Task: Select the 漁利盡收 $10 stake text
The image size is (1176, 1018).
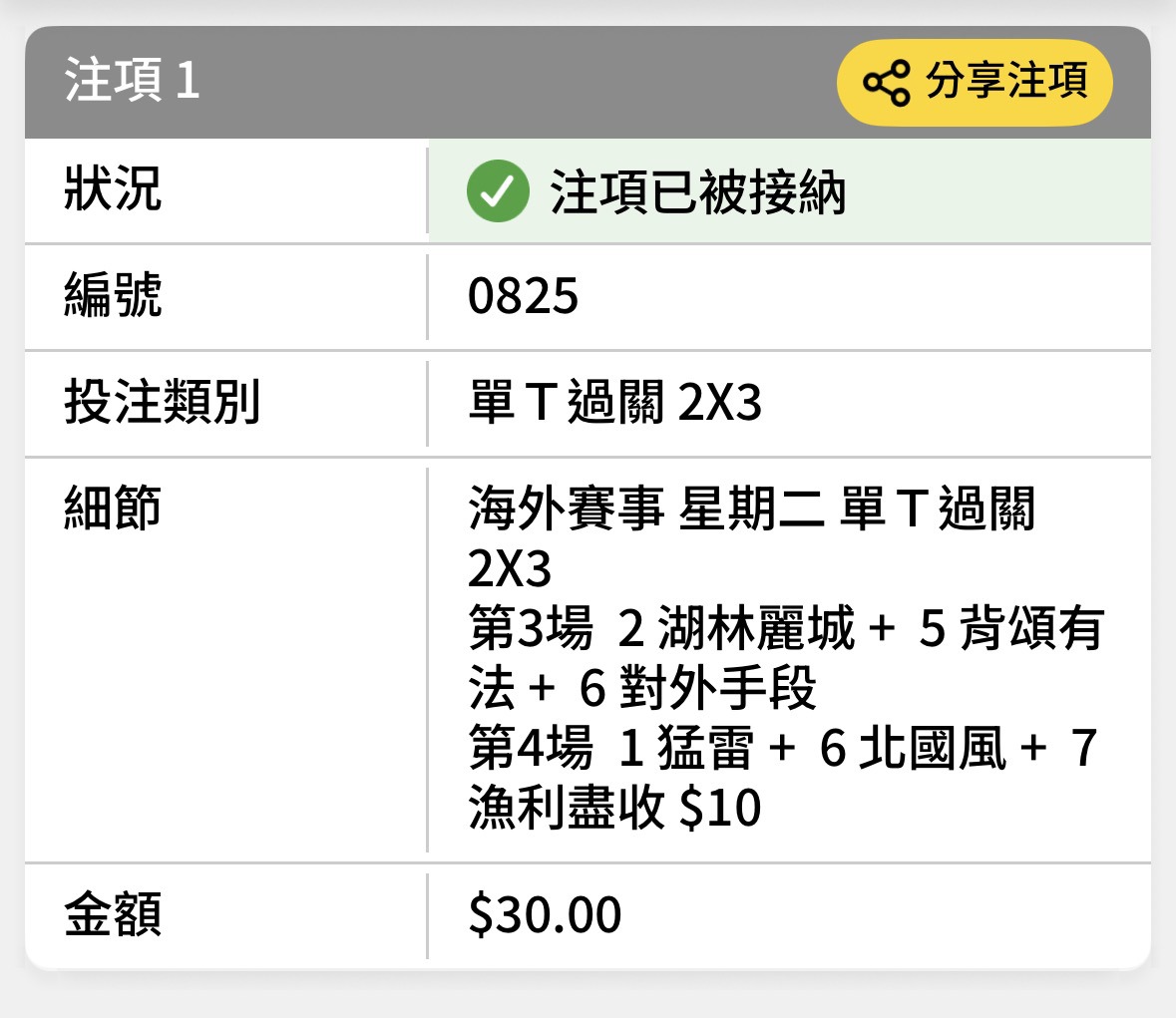Action: pyautogui.click(x=615, y=808)
